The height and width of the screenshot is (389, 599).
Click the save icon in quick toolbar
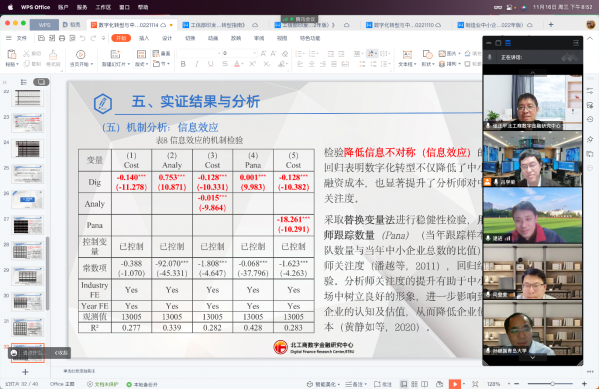point(41,38)
